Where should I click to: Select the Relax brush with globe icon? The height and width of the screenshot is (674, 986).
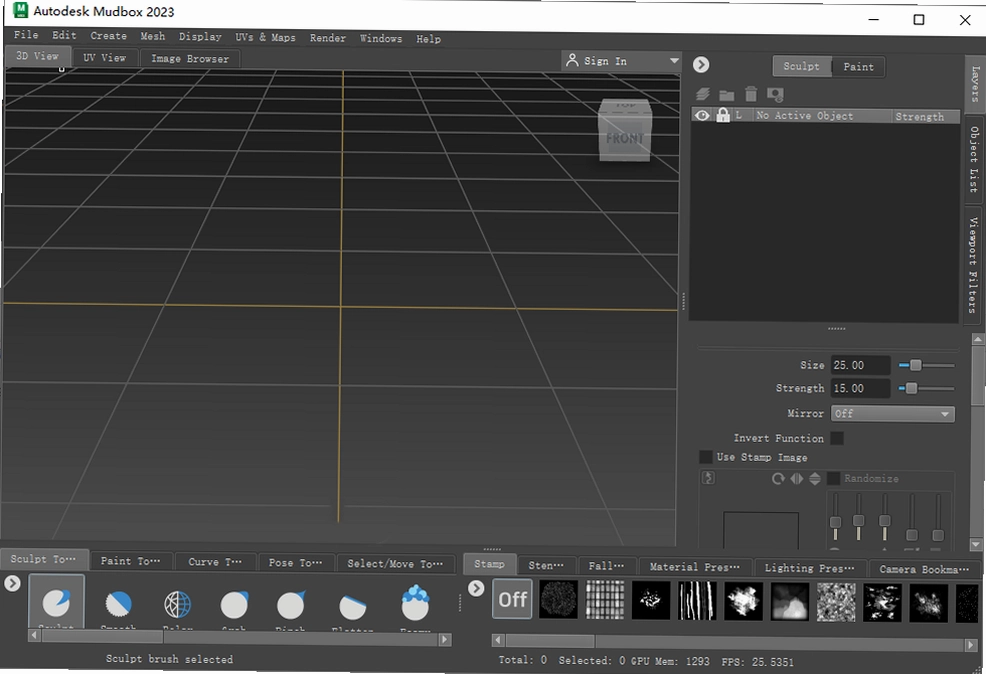pyautogui.click(x=177, y=605)
